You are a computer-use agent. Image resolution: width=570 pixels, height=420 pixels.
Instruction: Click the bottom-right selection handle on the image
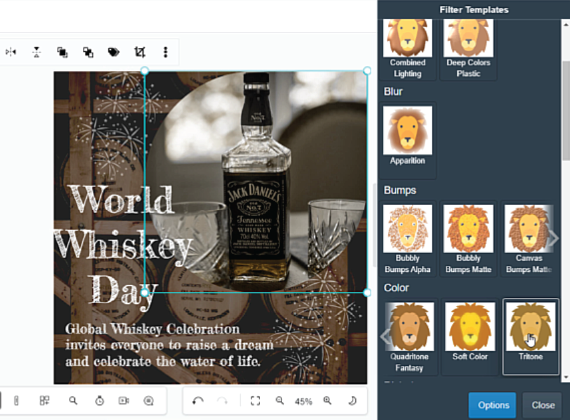point(367,292)
